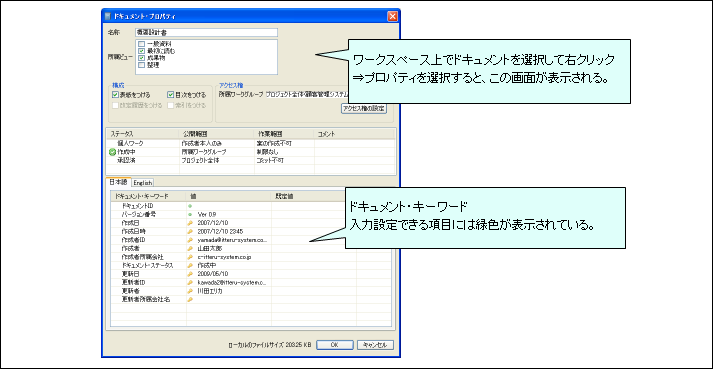The width and height of the screenshot is (714, 370).
Task: Click the key icon in 更新者所属会社名 row
Action: [190, 299]
